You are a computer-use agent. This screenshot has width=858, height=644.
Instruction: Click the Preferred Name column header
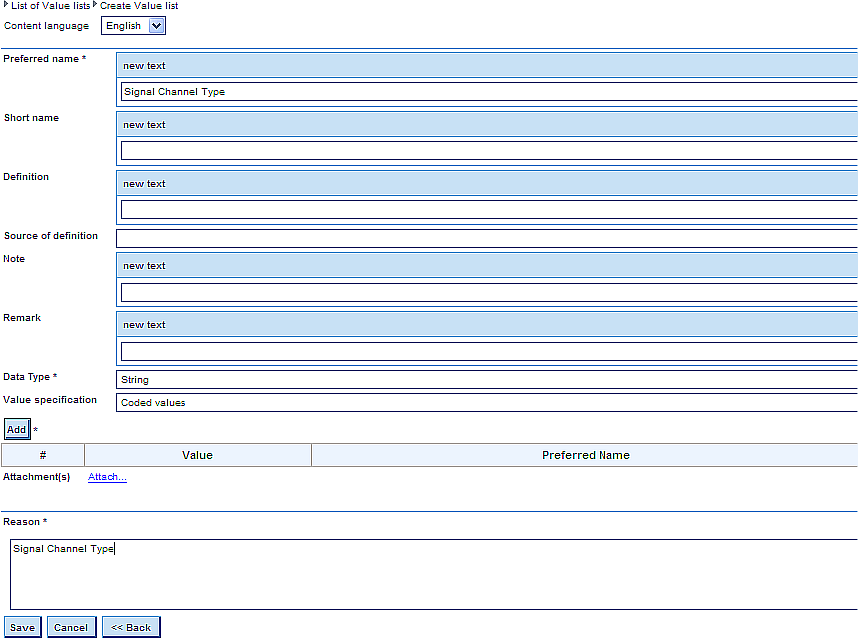point(585,455)
